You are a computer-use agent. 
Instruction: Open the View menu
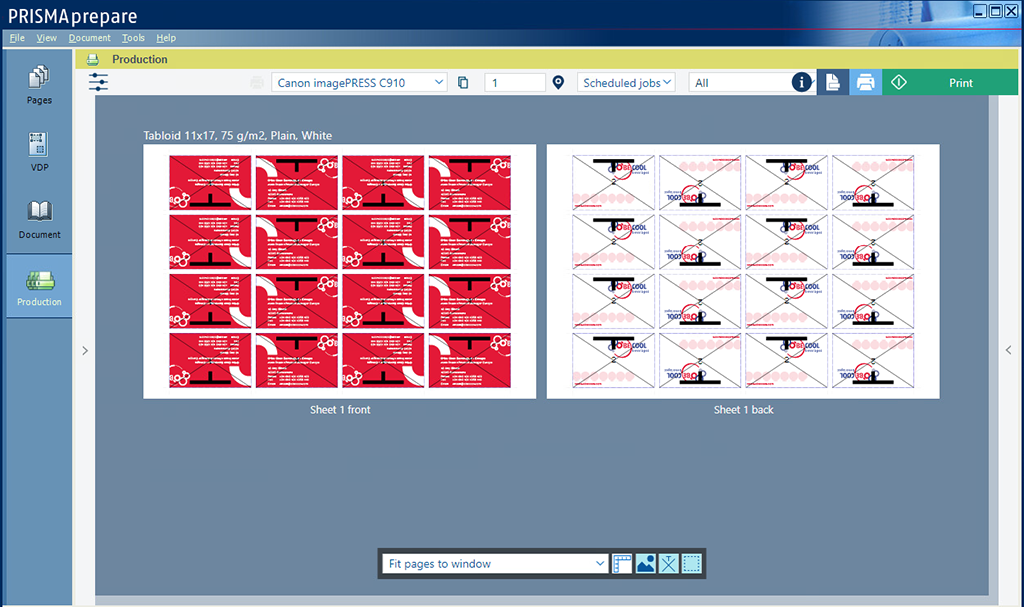point(46,38)
